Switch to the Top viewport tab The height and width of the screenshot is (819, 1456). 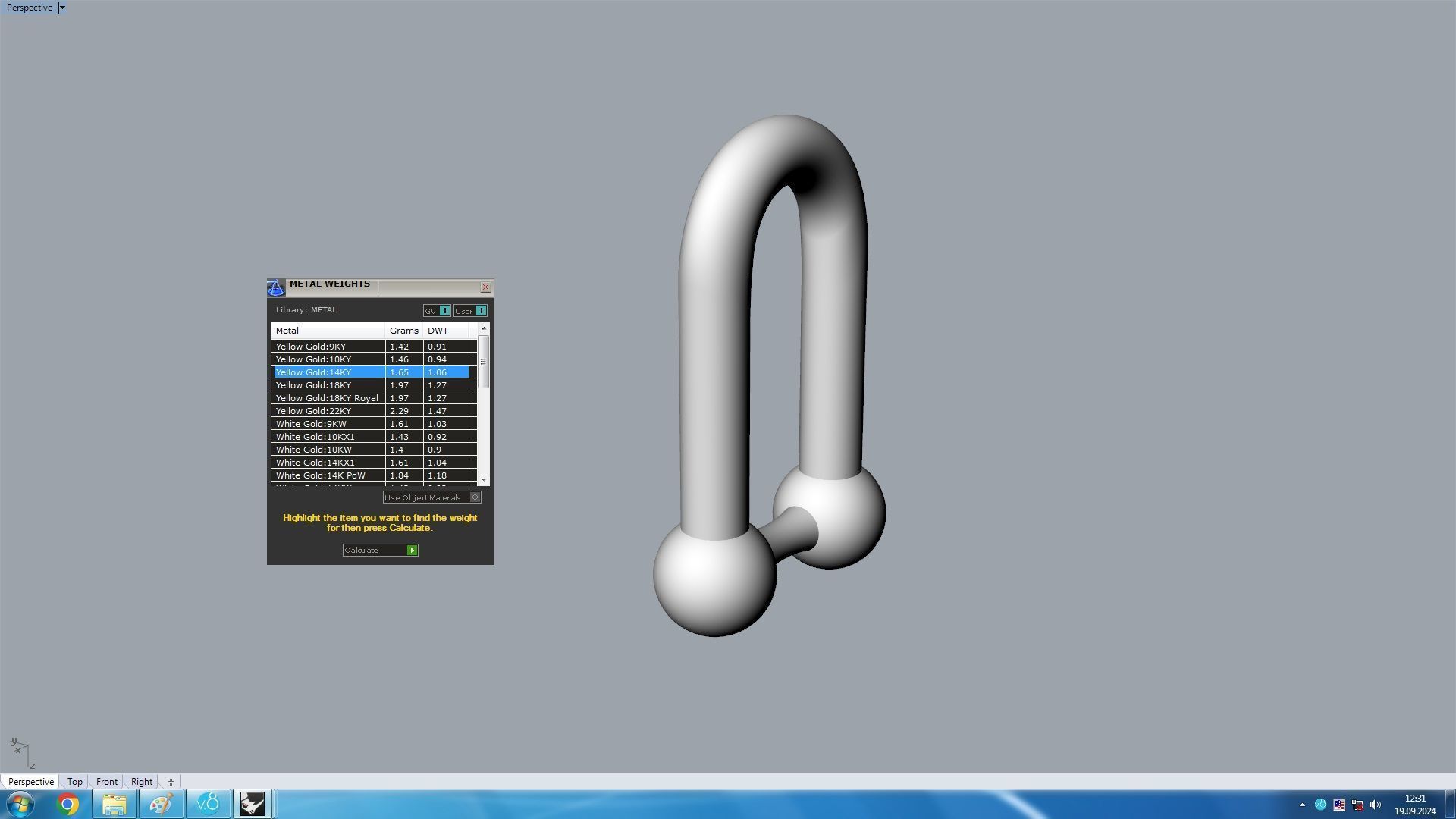(x=74, y=782)
